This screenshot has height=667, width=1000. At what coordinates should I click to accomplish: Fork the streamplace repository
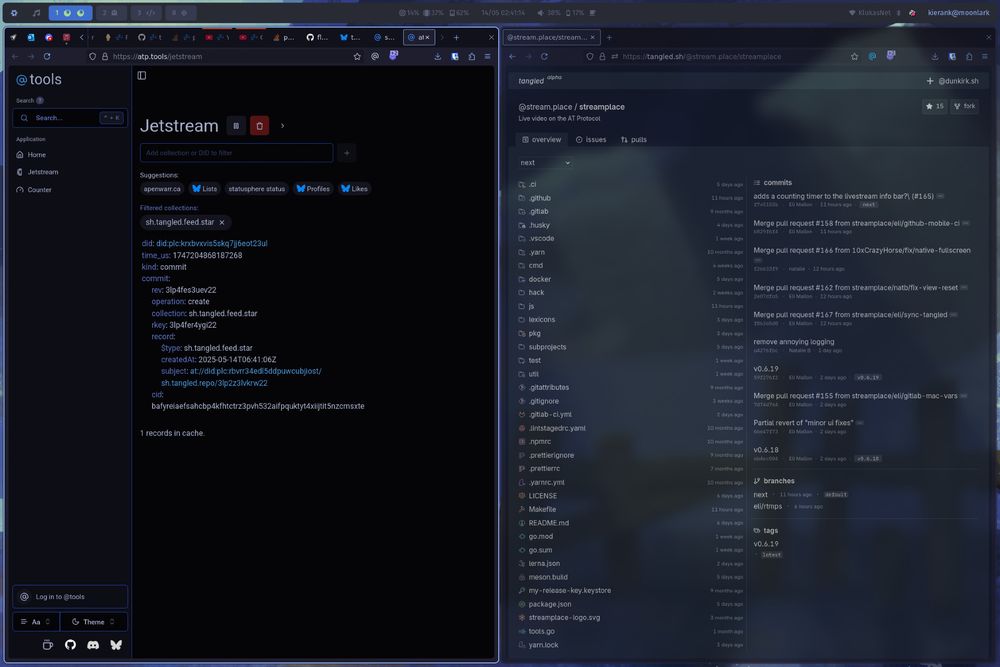[964, 106]
